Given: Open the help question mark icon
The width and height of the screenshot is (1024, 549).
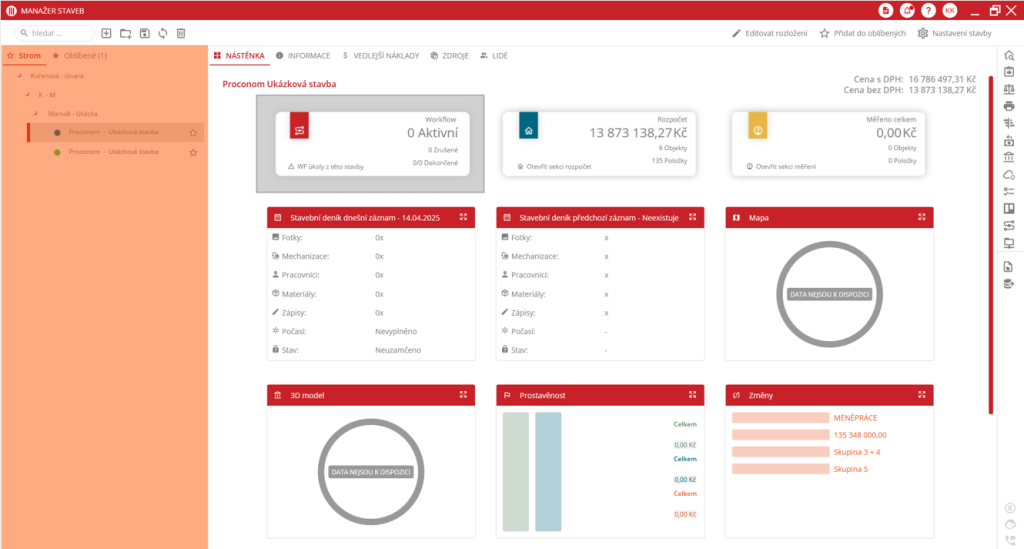Looking at the screenshot, I should pyautogui.click(x=929, y=10).
